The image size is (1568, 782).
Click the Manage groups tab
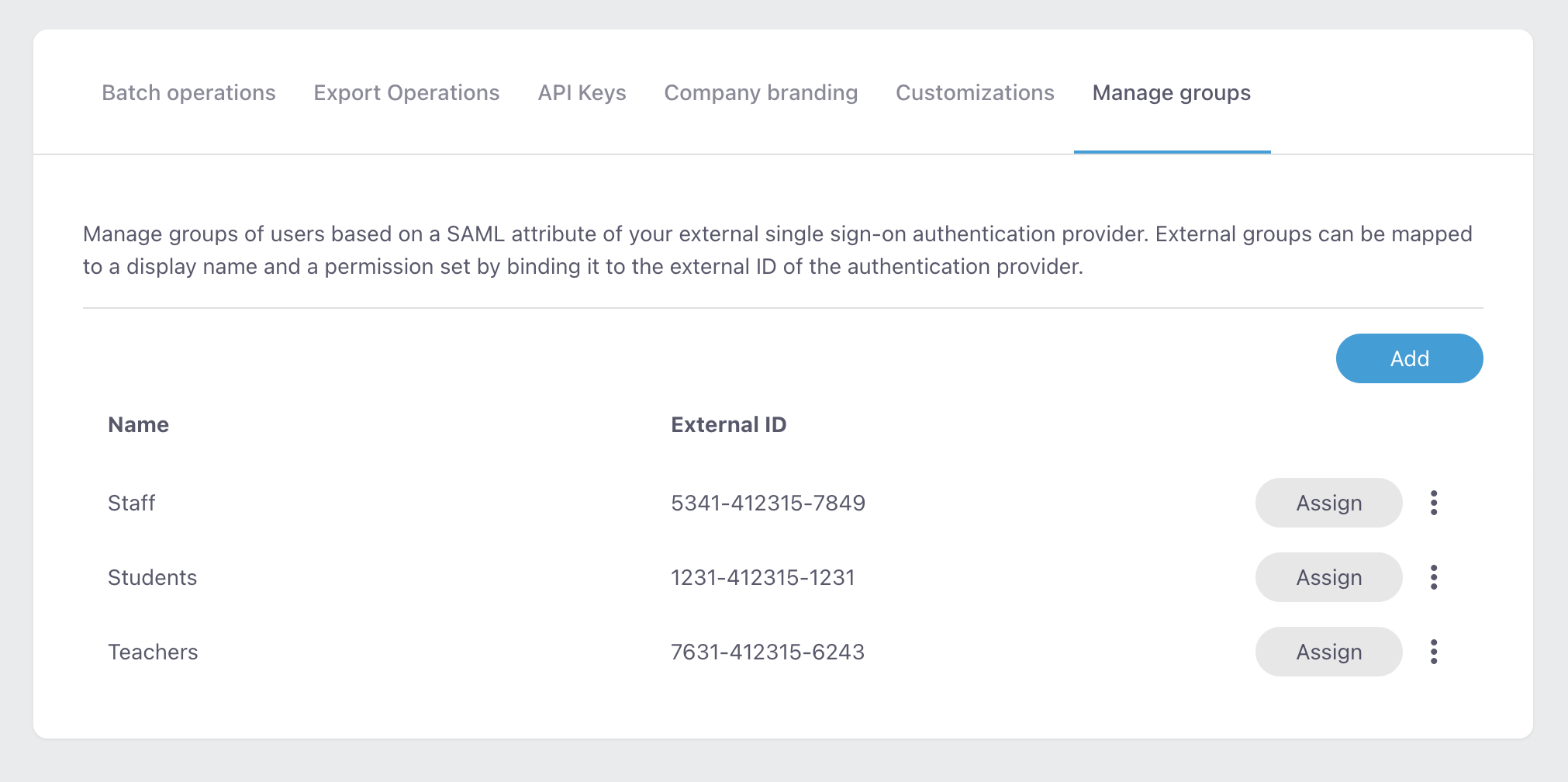(1171, 93)
